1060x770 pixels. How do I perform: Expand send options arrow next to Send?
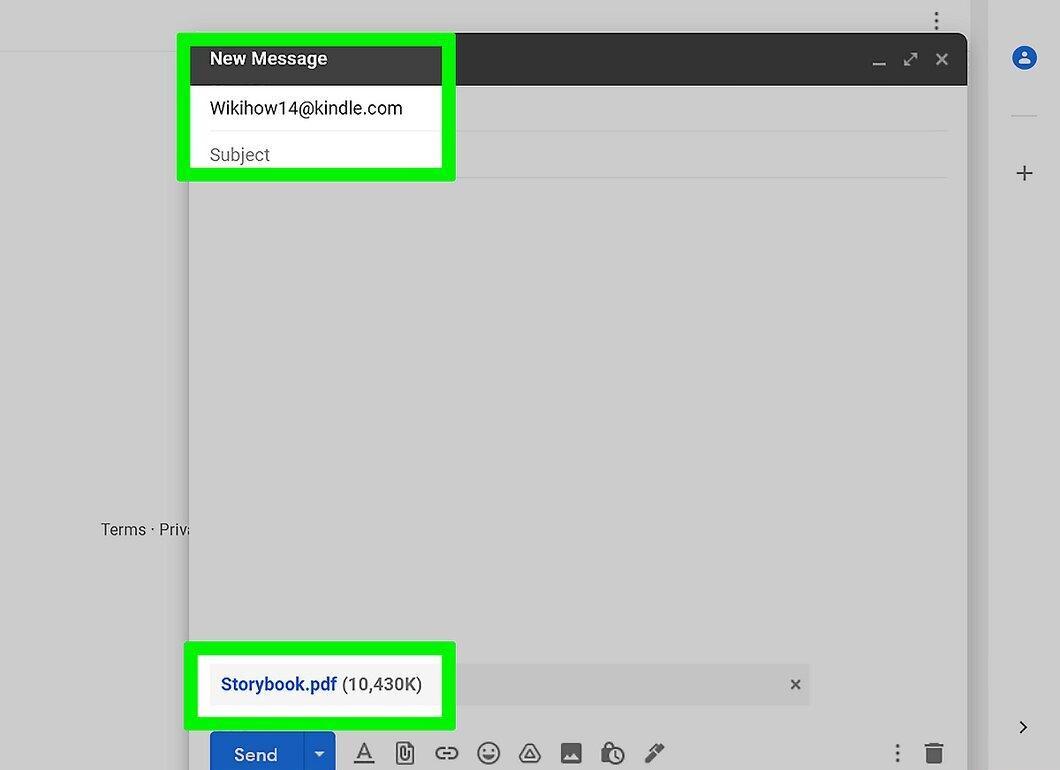[319, 752]
